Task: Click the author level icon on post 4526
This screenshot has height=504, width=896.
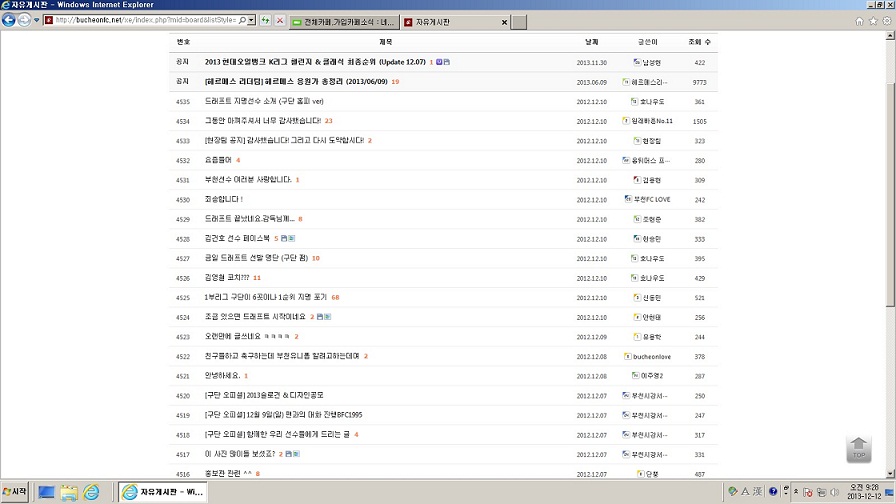Action: coord(634,278)
